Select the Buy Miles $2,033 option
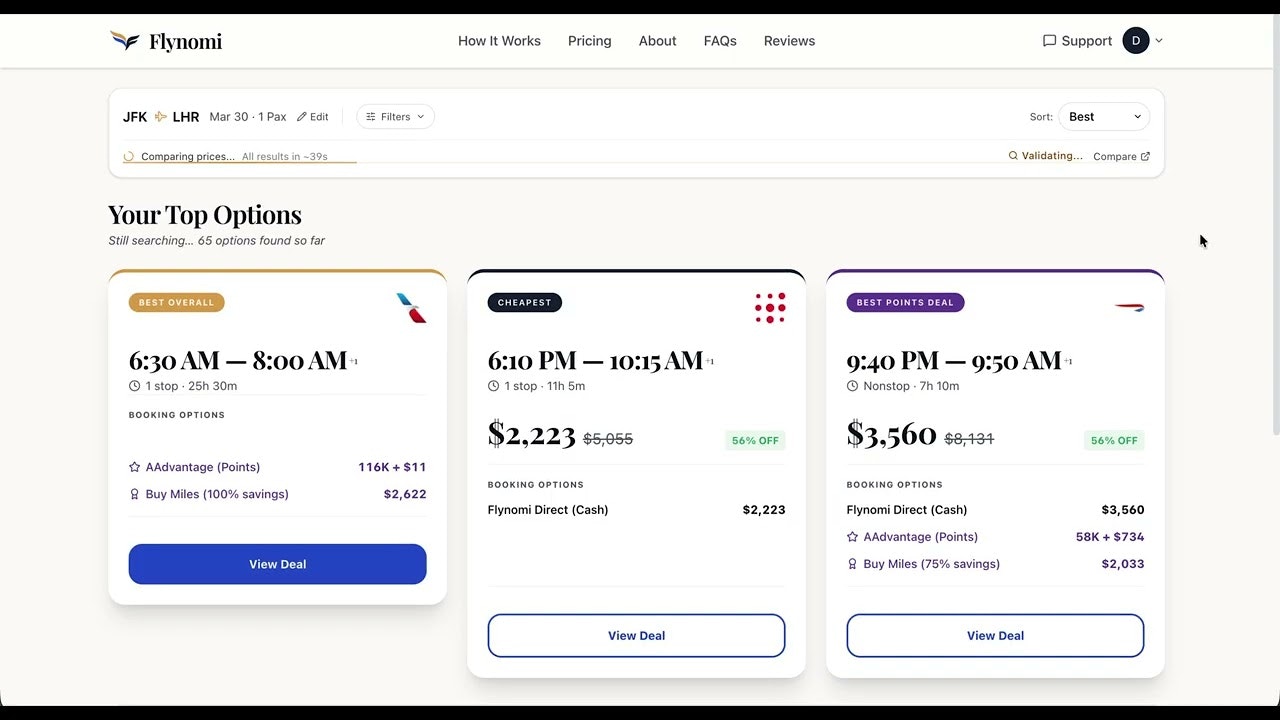 coord(996,564)
